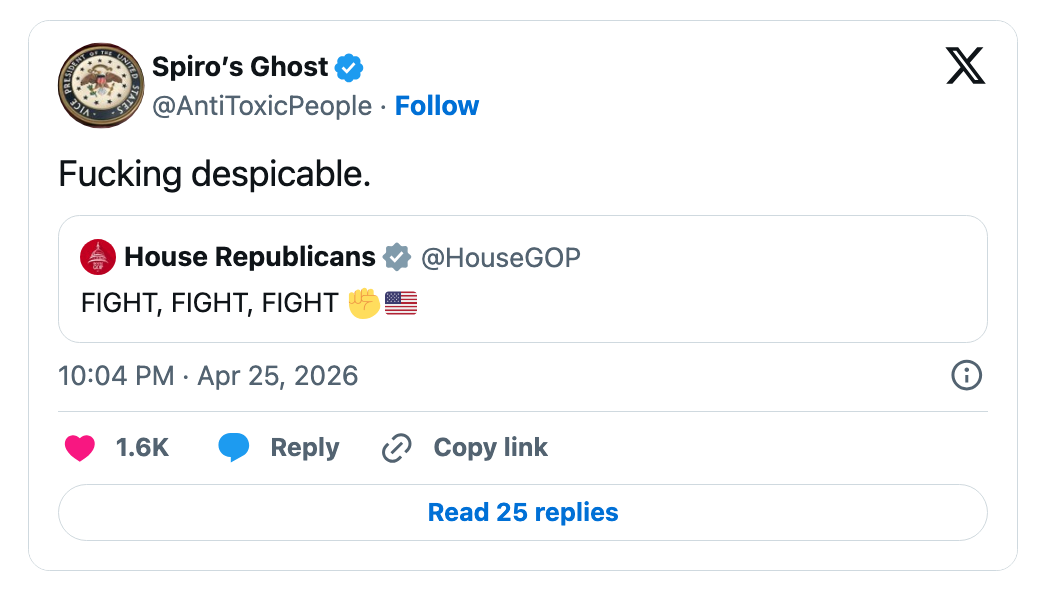Image resolution: width=1038 pixels, height=606 pixels.
Task: Open the Spiro's Ghost display name
Action: click(240, 67)
